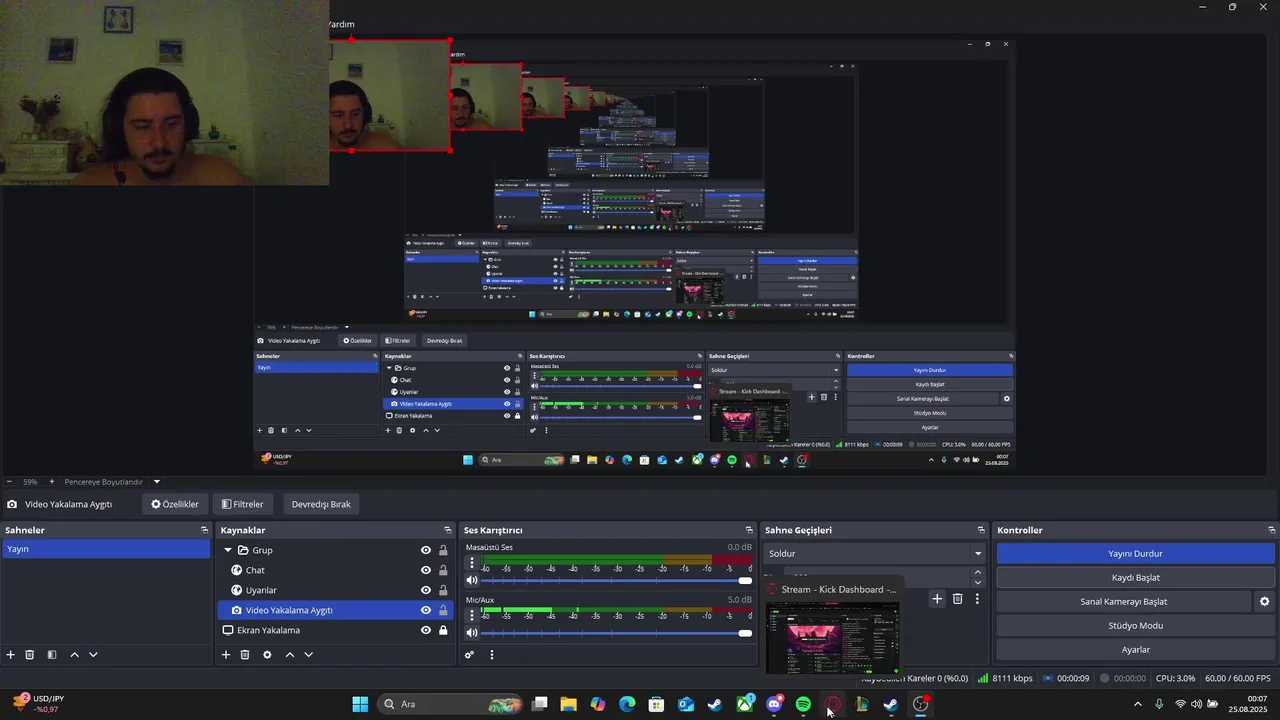Undock the Ses Karıştırıcı panel
Image resolution: width=1280 pixels, height=720 pixels.
point(749,530)
